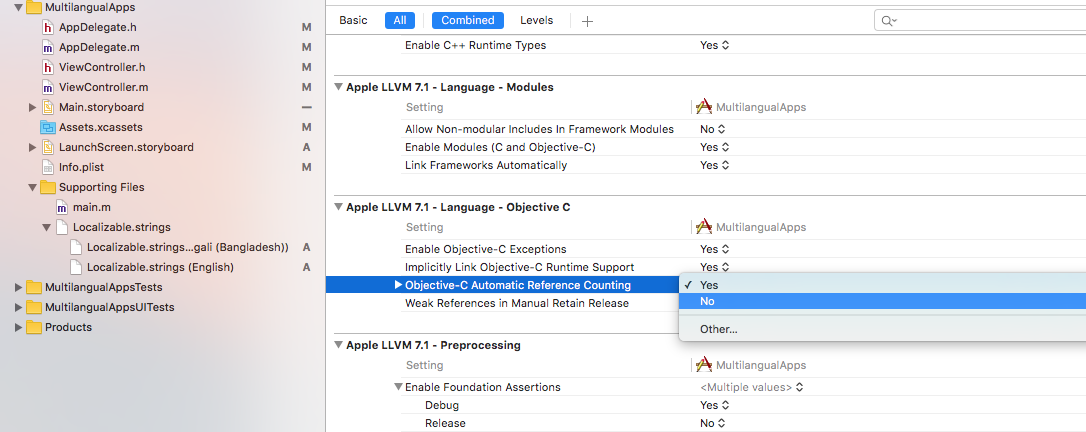Click MultilangualApps target icon in Objective C section
1086x432 pixels.
[x=704, y=227]
